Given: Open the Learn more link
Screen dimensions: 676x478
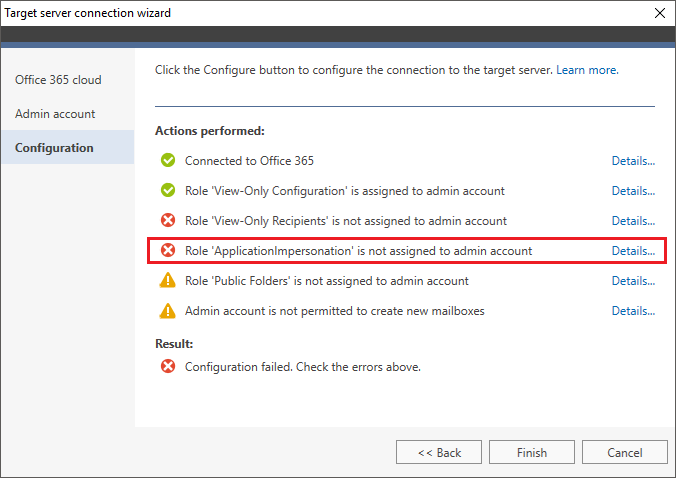Looking at the screenshot, I should (x=587, y=70).
